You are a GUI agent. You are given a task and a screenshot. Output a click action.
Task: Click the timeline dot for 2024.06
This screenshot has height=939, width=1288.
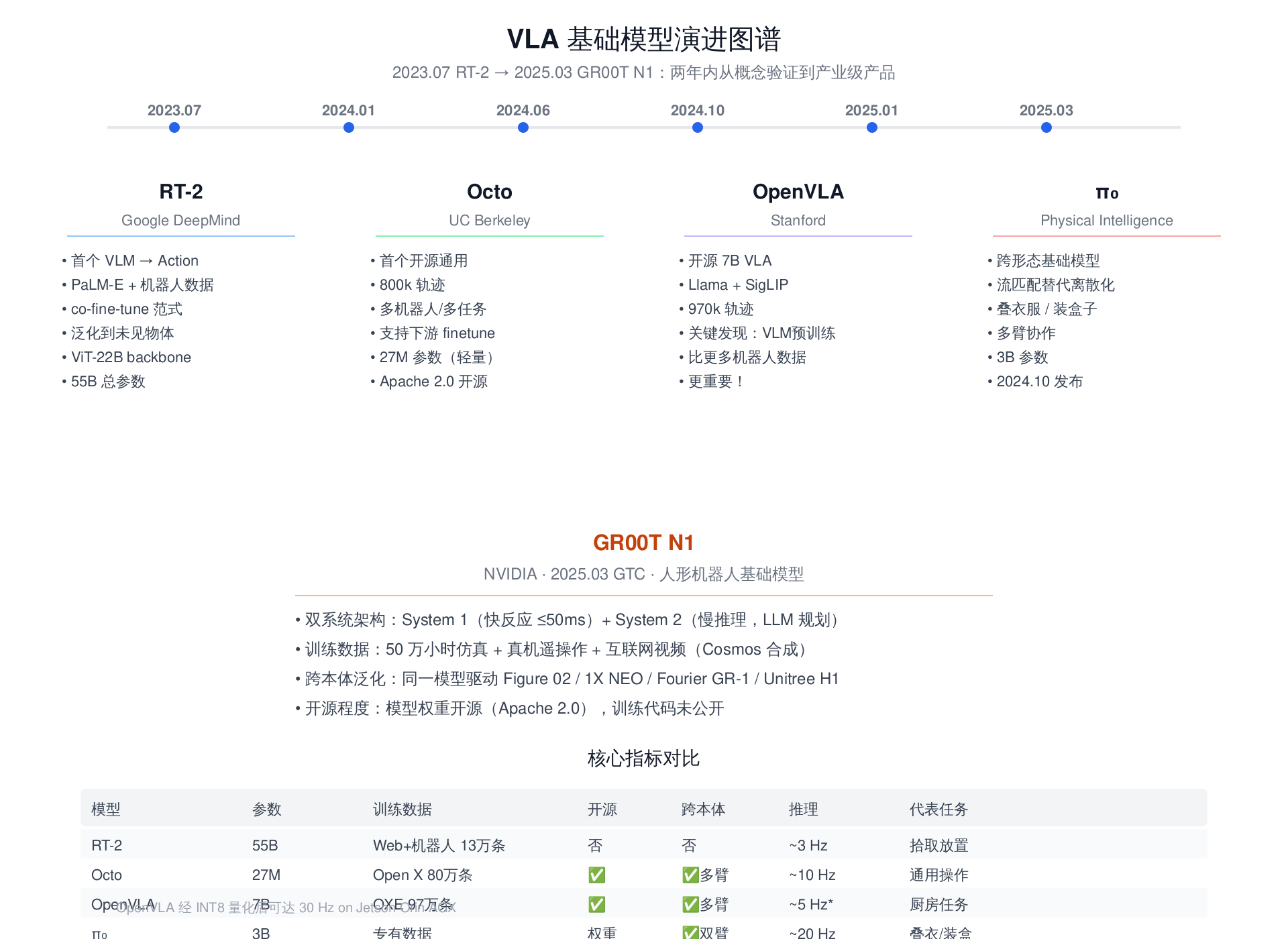pos(523,127)
